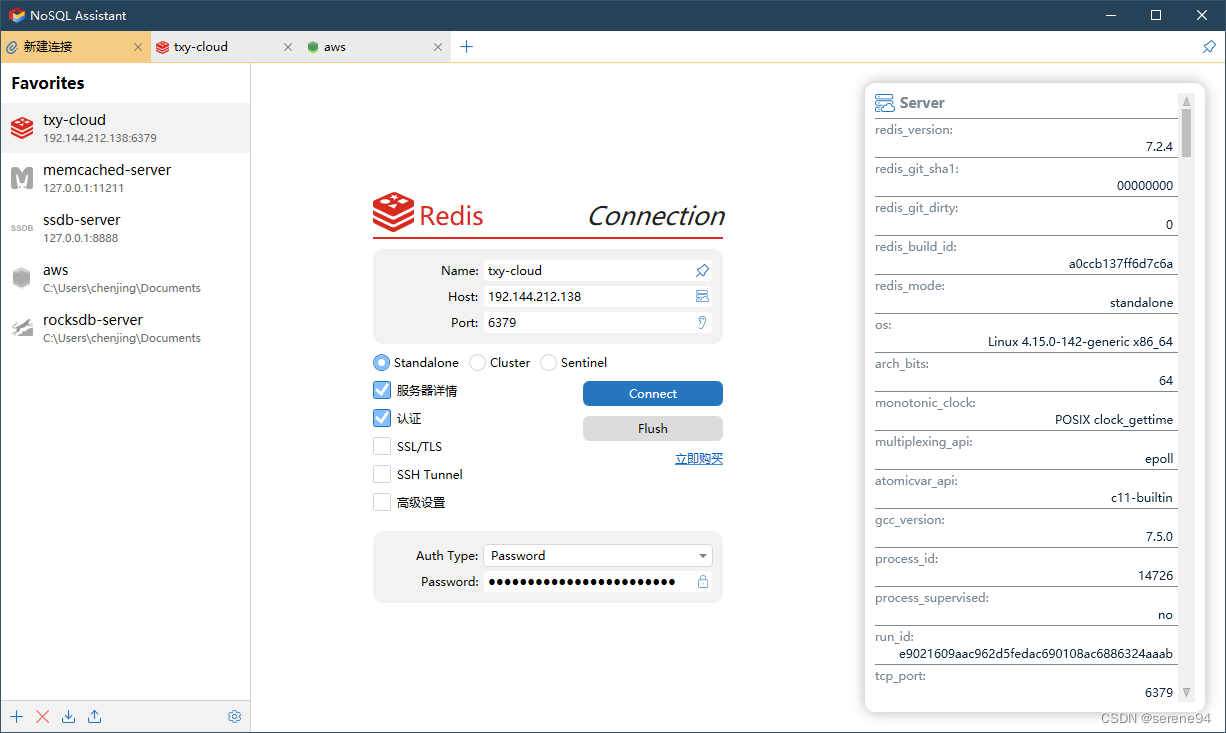Click the Redis icon of the txy-cloud favorite
Viewport: 1226px width, 733px height.
click(x=22, y=128)
